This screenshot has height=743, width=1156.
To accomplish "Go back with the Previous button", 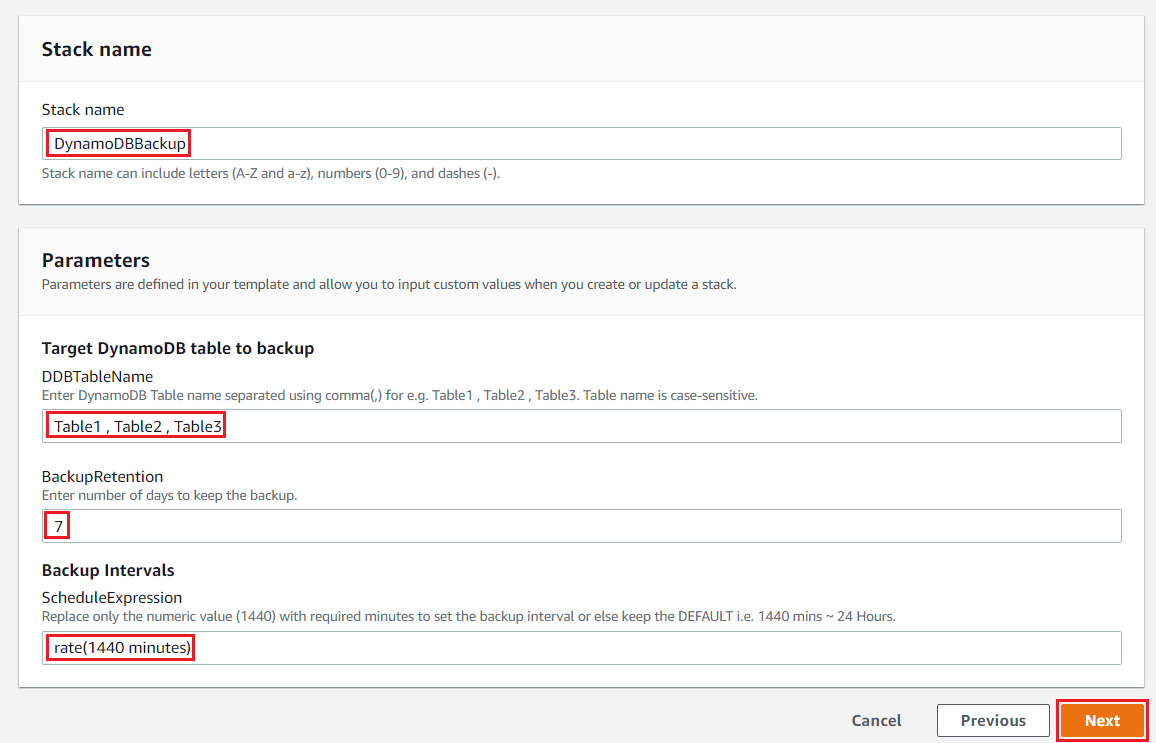I will pos(992,720).
